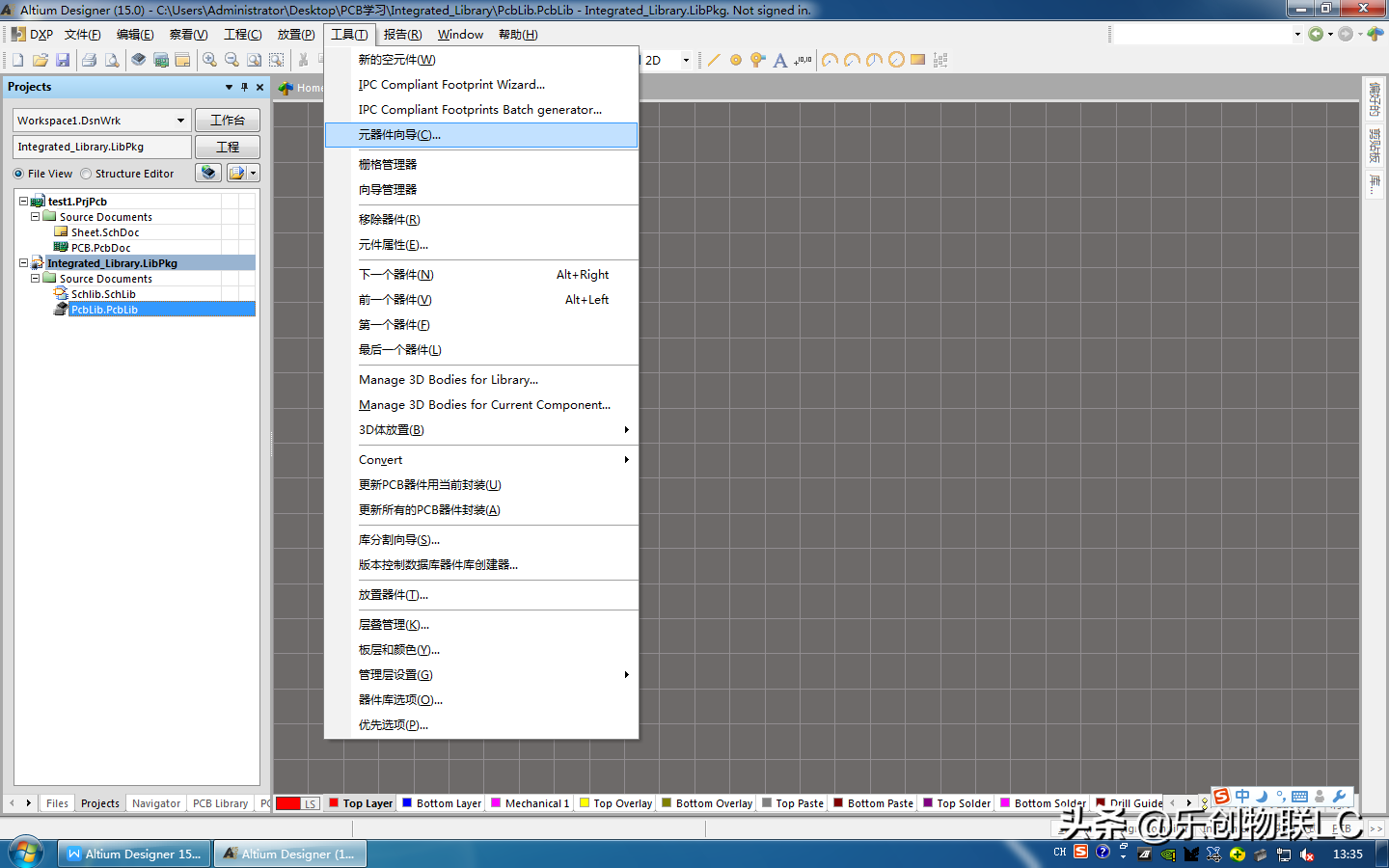This screenshot has height=868, width=1389.
Task: Select the File View radio button
Action: 18,174
